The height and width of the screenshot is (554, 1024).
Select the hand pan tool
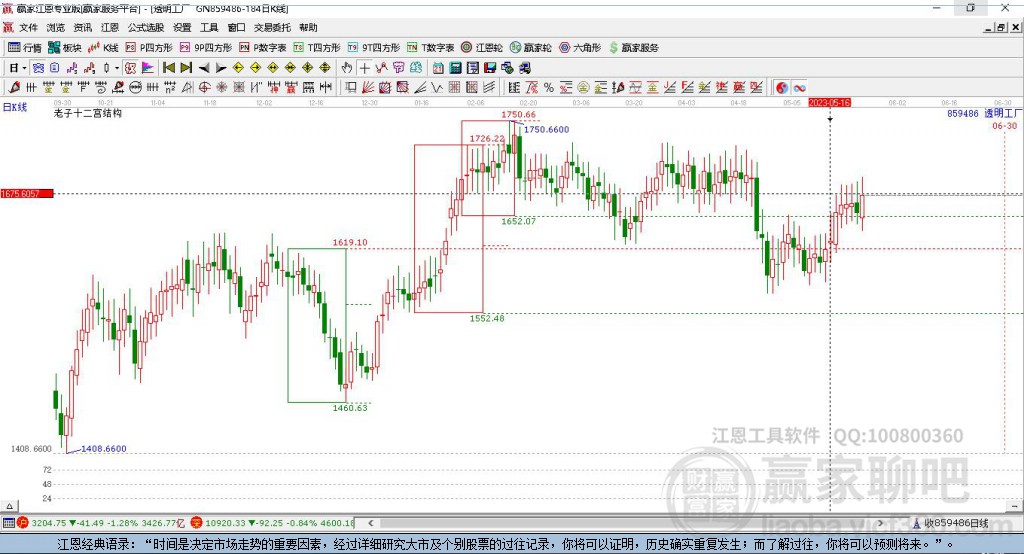click(347, 68)
